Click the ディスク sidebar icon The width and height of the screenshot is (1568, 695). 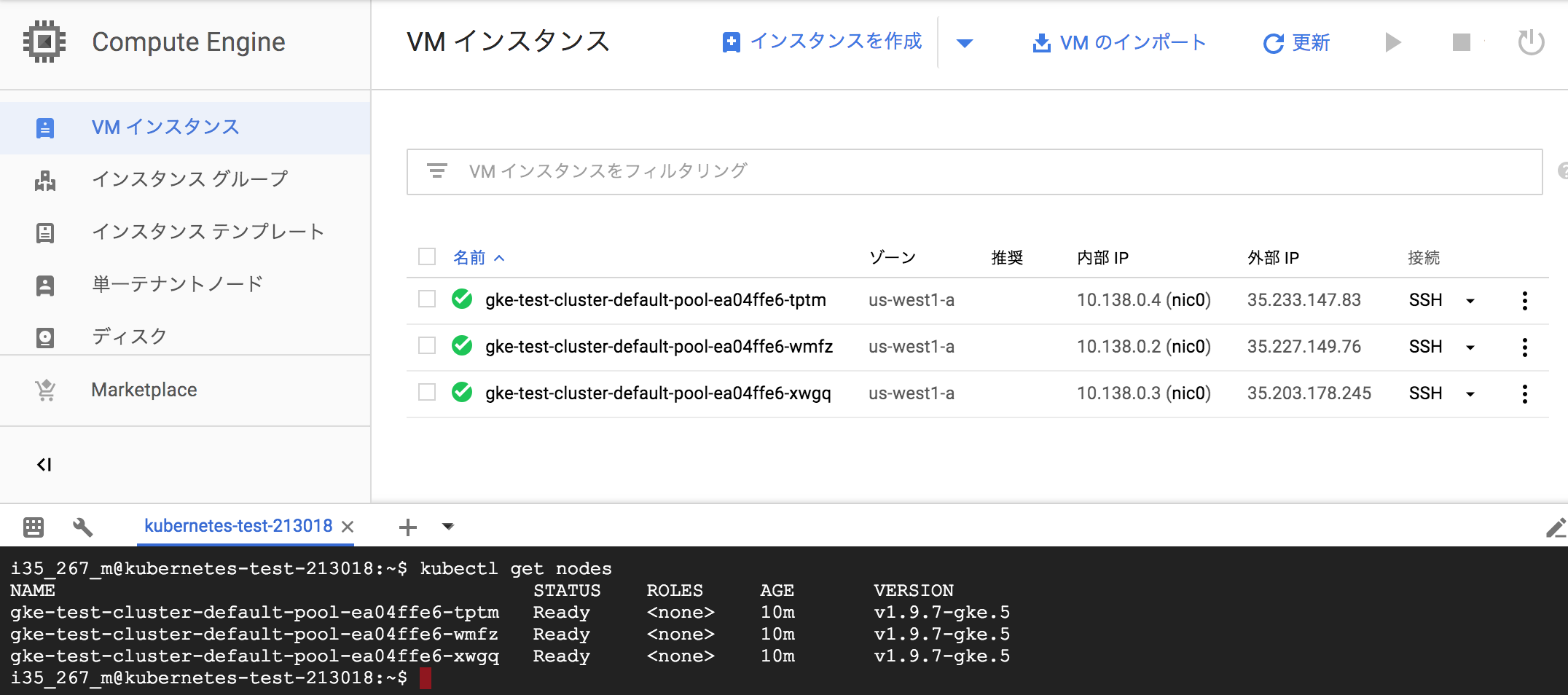click(45, 337)
